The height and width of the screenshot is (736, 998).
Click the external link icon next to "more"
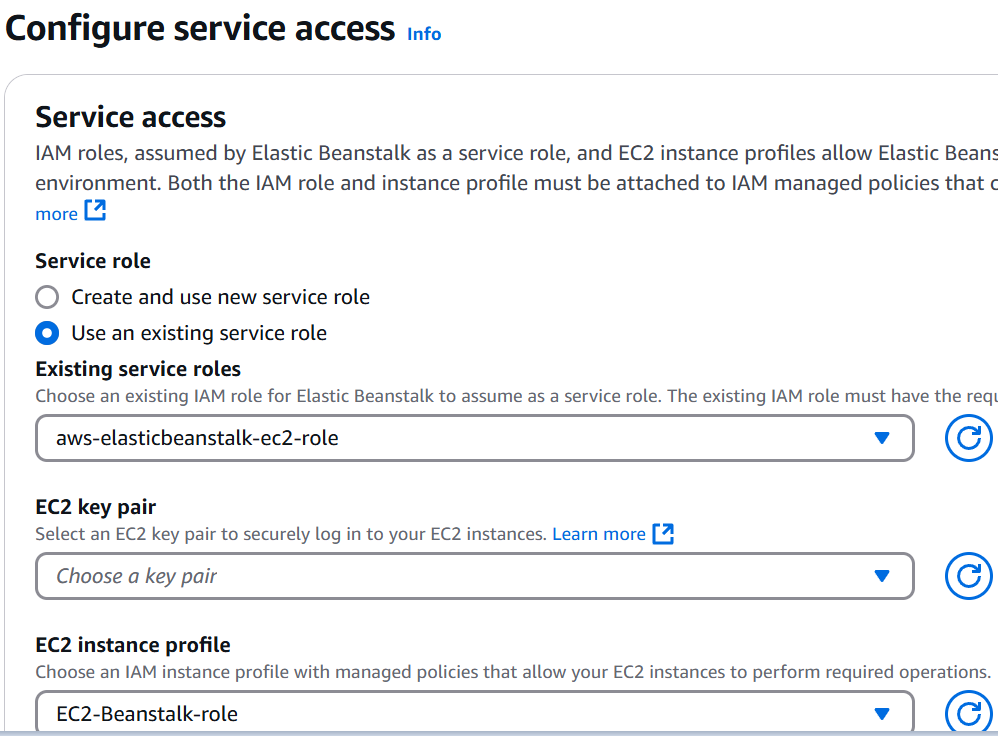(95, 210)
